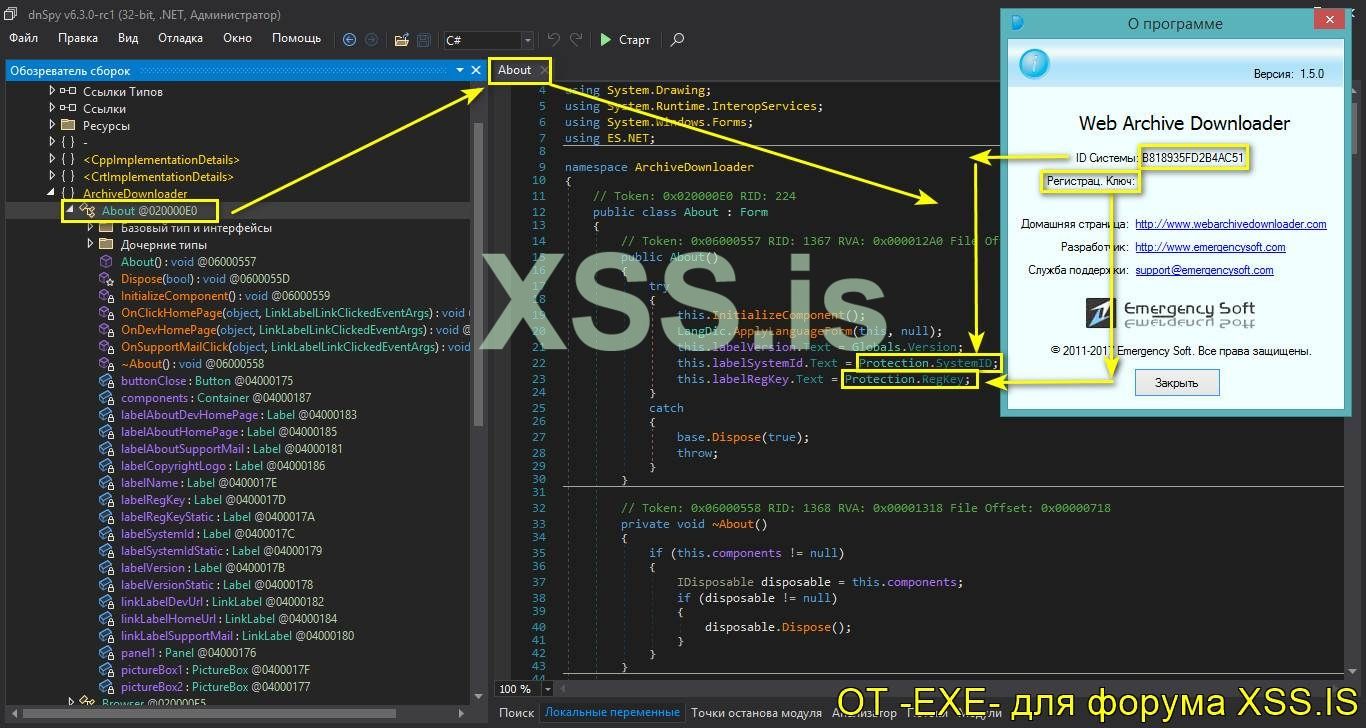1366x728 pixels.
Task: Switch to the Поиск bottom tab
Action: [x=516, y=713]
